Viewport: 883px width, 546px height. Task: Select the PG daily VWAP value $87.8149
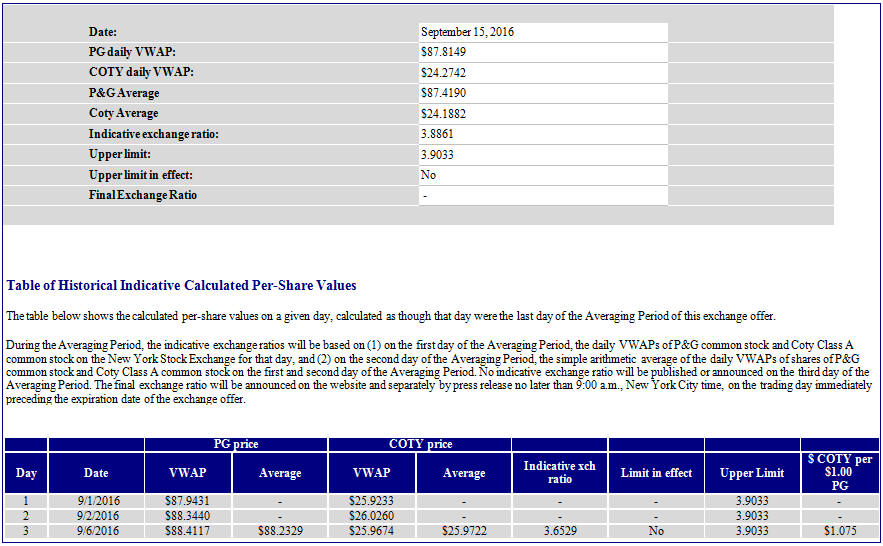[x=443, y=52]
